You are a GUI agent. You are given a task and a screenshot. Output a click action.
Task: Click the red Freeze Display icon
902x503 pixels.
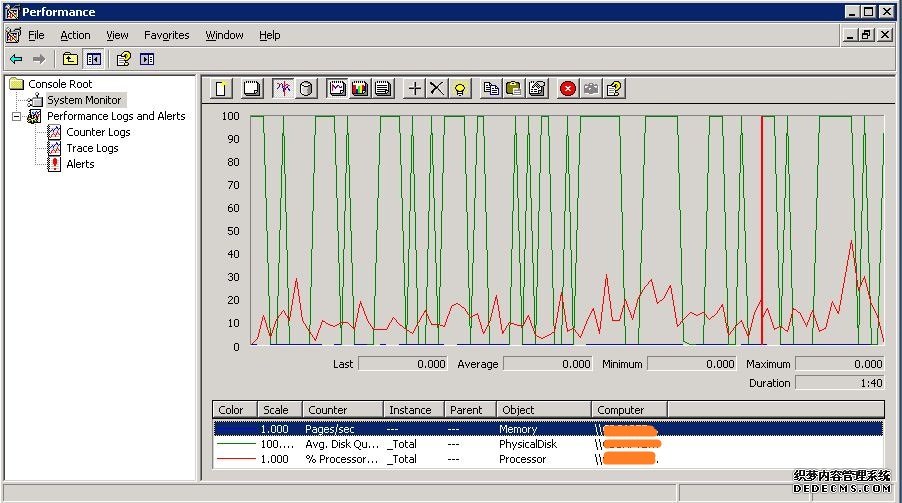pyautogui.click(x=568, y=89)
